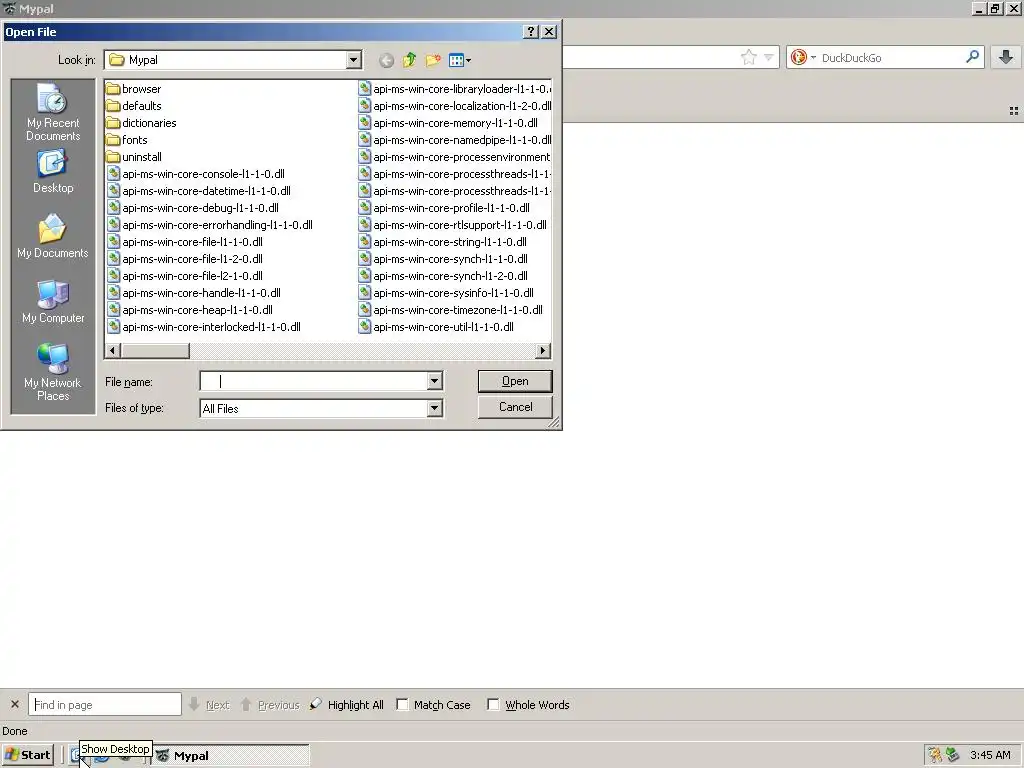Click the Cancel button
Image resolution: width=1024 pixels, height=768 pixels.
[x=515, y=407]
